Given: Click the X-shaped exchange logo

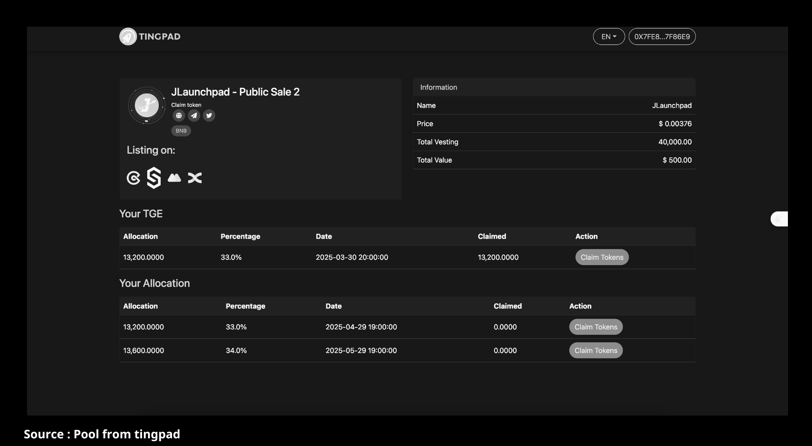Looking at the screenshot, I should (x=195, y=178).
